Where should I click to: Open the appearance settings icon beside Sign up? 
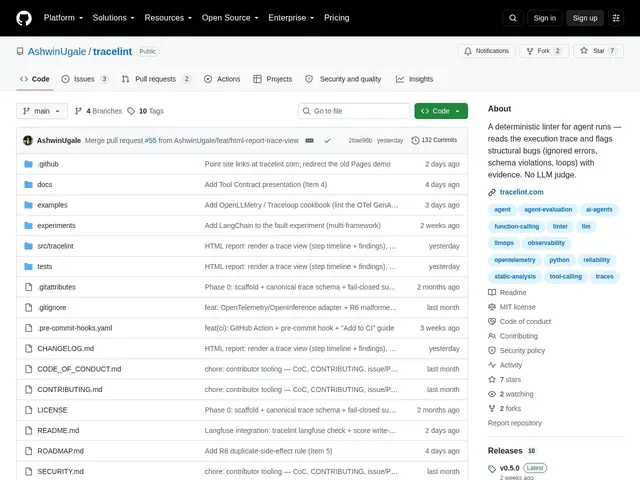616,18
